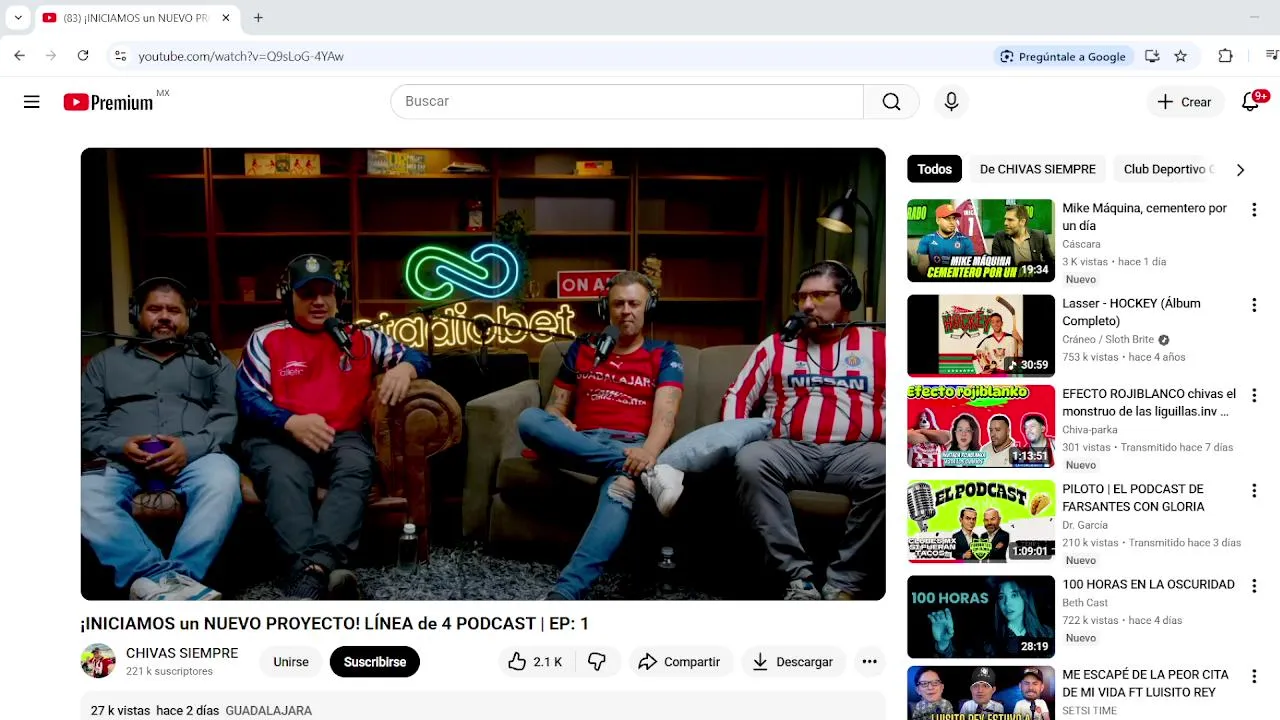
Task: Download the video via Descargar
Action: pyautogui.click(x=793, y=662)
